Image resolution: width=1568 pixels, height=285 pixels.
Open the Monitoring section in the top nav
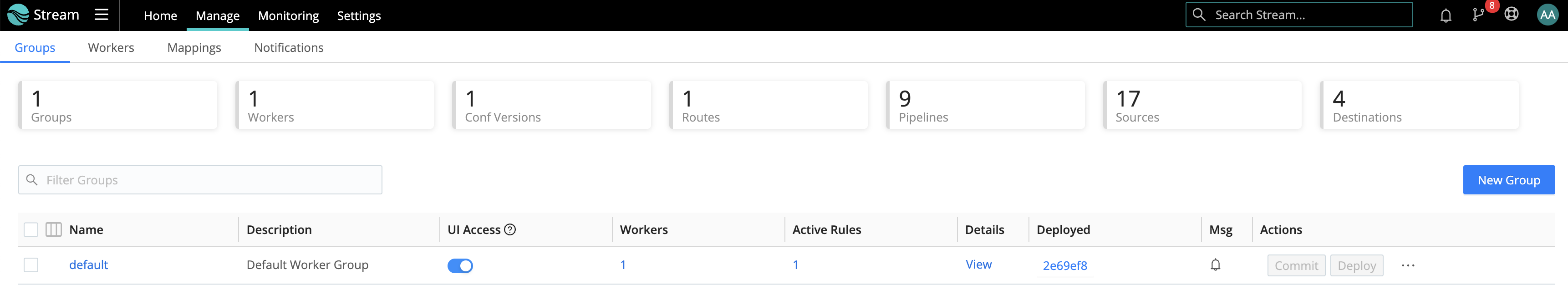[x=288, y=16]
